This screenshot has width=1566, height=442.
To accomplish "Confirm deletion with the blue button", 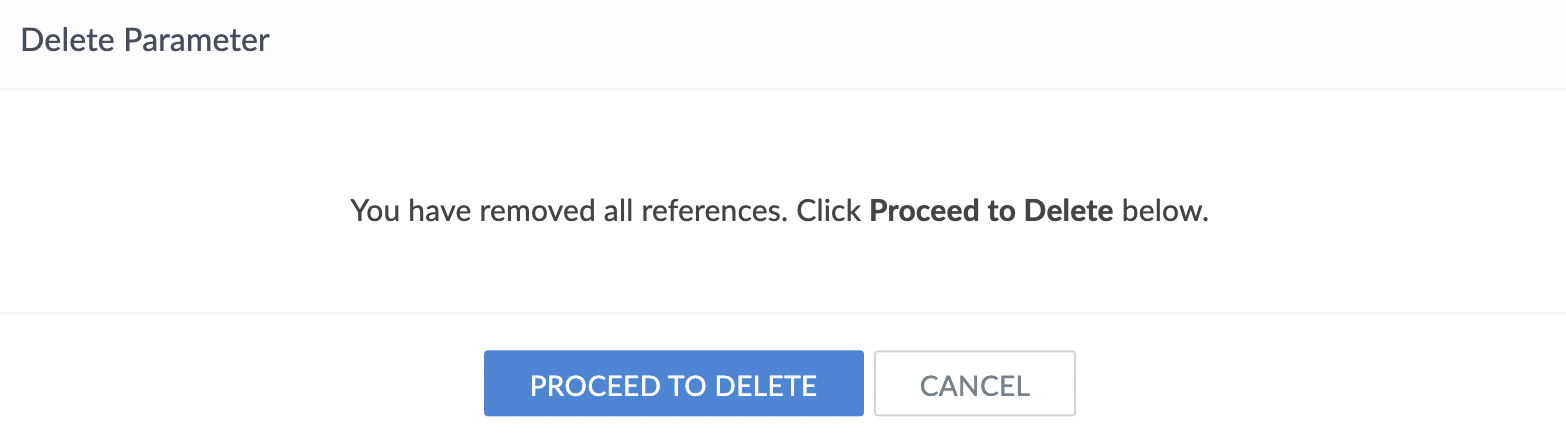I will 673,384.
